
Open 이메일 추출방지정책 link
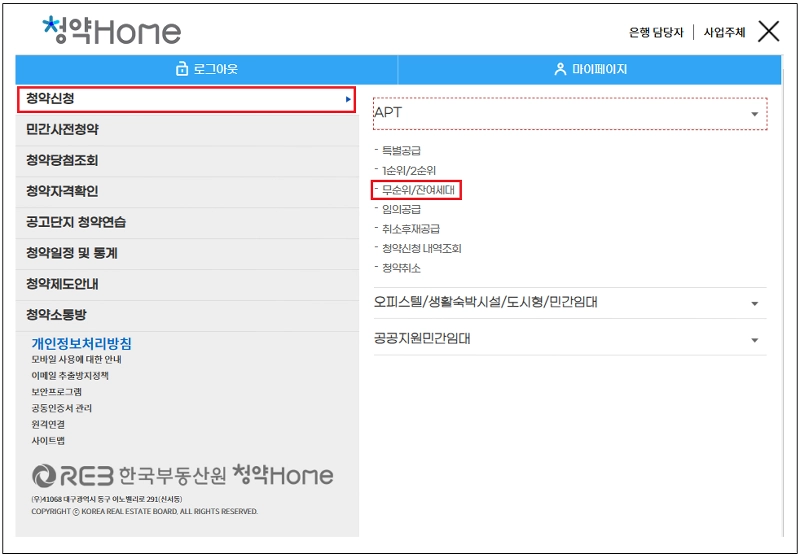[70, 376]
